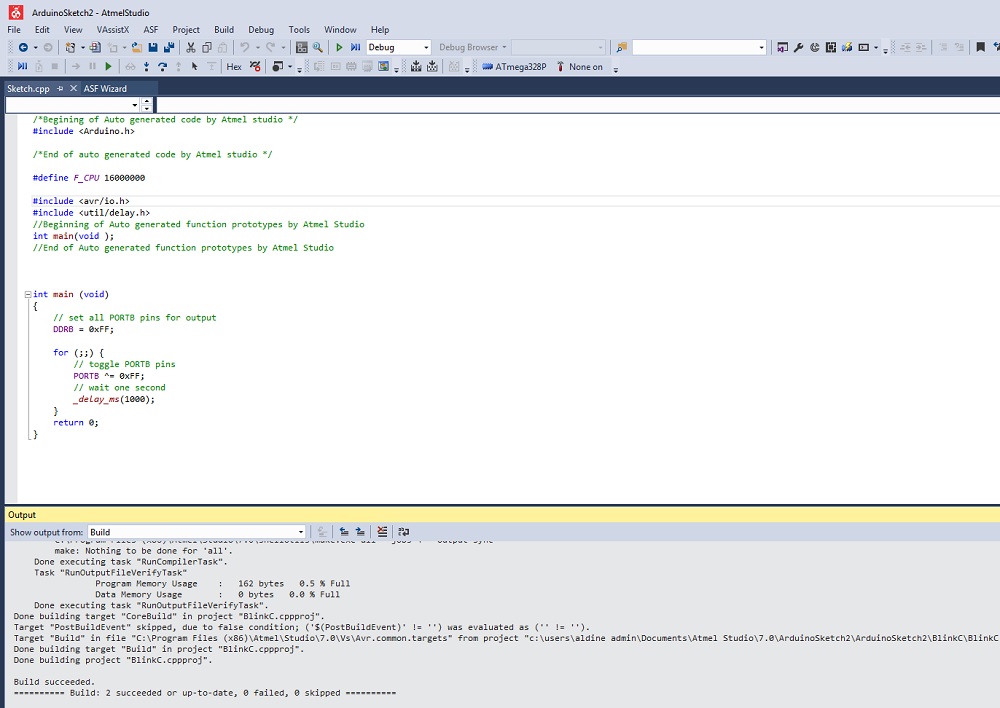The width and height of the screenshot is (1000, 708).
Task: Open the Window menu
Action: coord(340,29)
